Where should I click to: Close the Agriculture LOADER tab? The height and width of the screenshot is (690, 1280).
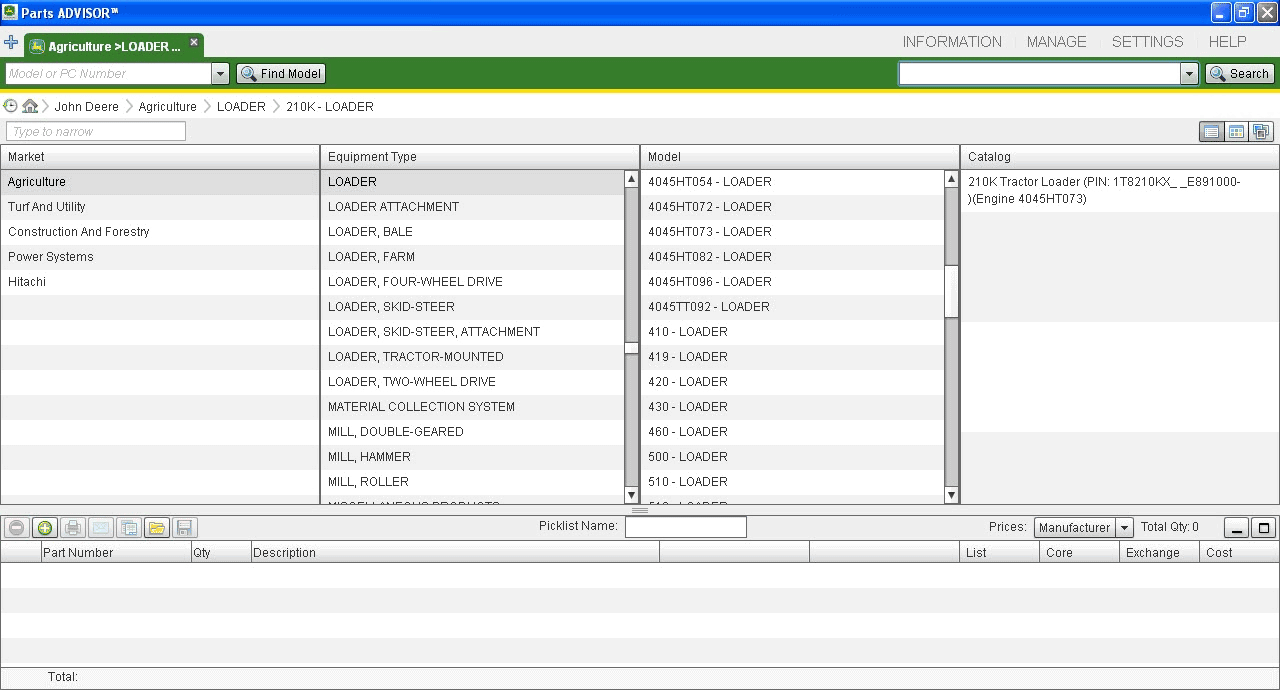pos(194,43)
